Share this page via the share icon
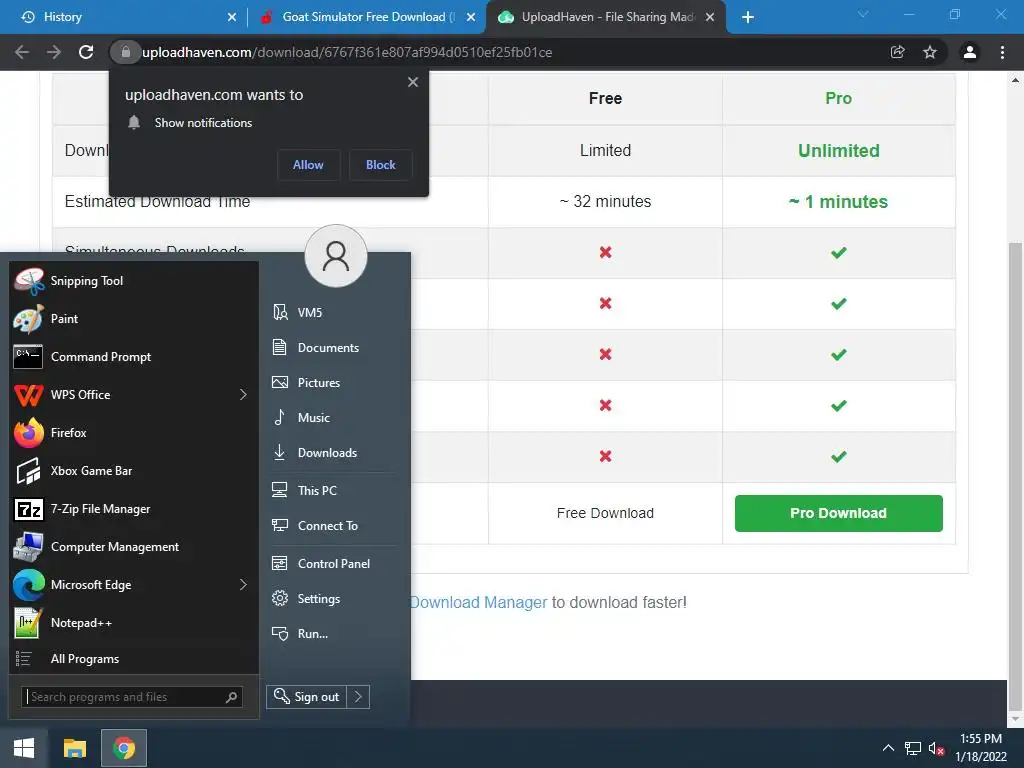The width and height of the screenshot is (1024, 768). [x=897, y=52]
